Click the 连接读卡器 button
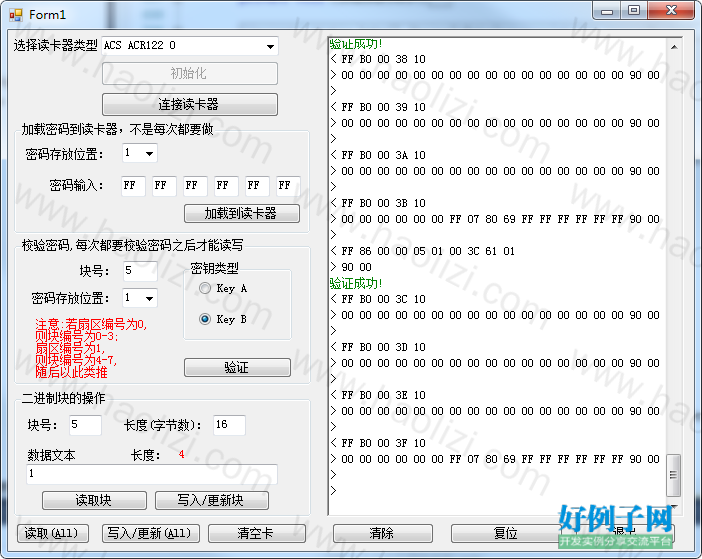 [190, 104]
